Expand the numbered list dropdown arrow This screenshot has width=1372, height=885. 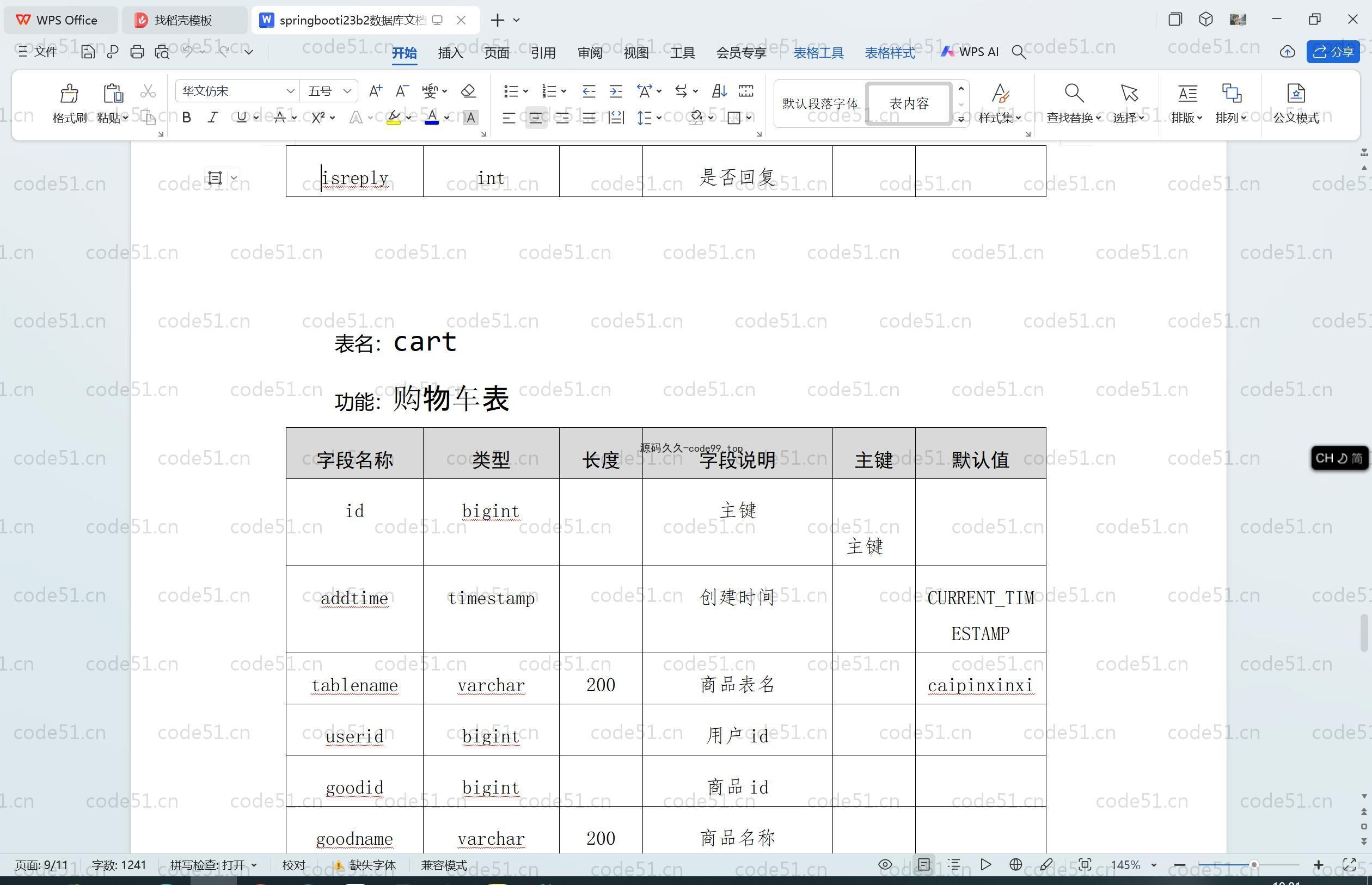pos(564,91)
